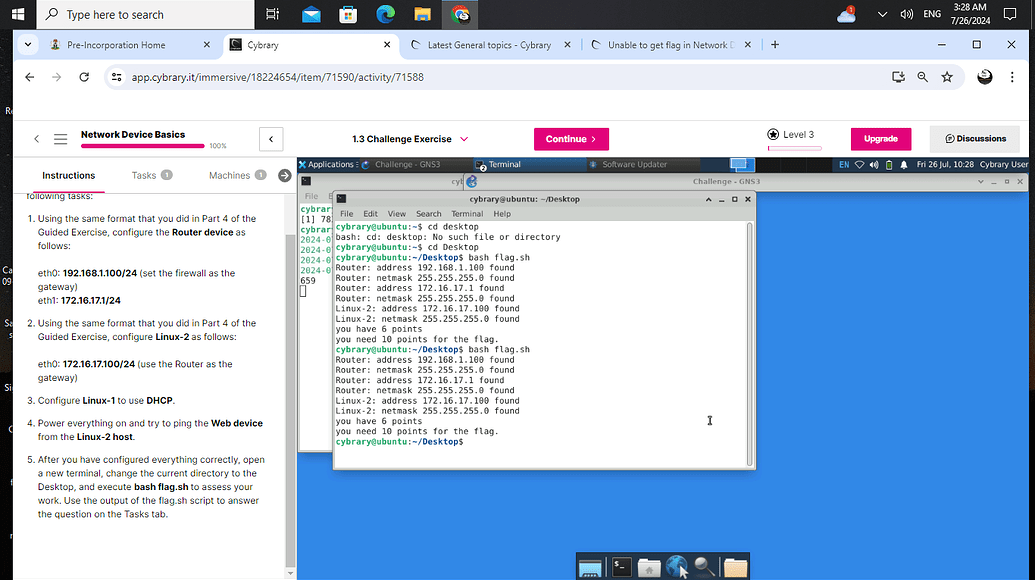The width and height of the screenshot is (1035, 580).
Task: Click the browser address bar URL
Action: [x=277, y=77]
